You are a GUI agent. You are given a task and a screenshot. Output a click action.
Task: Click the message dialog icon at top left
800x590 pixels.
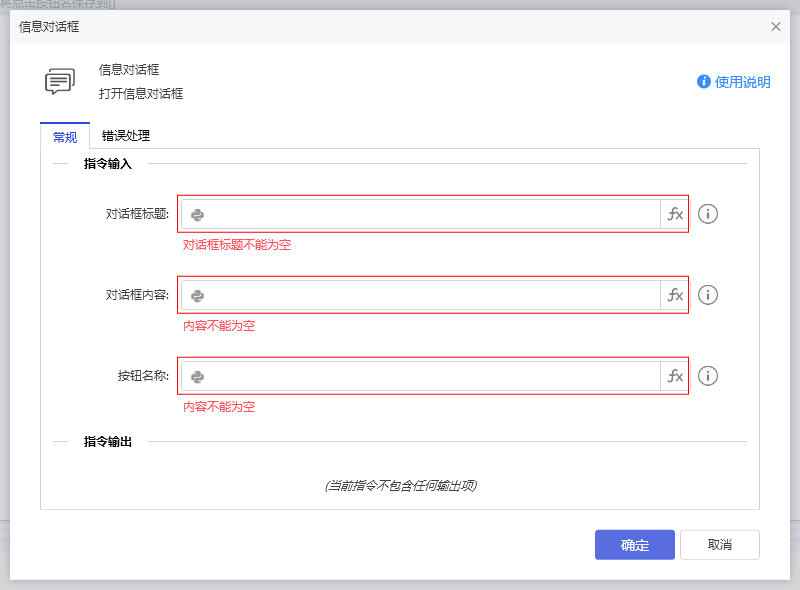60,82
